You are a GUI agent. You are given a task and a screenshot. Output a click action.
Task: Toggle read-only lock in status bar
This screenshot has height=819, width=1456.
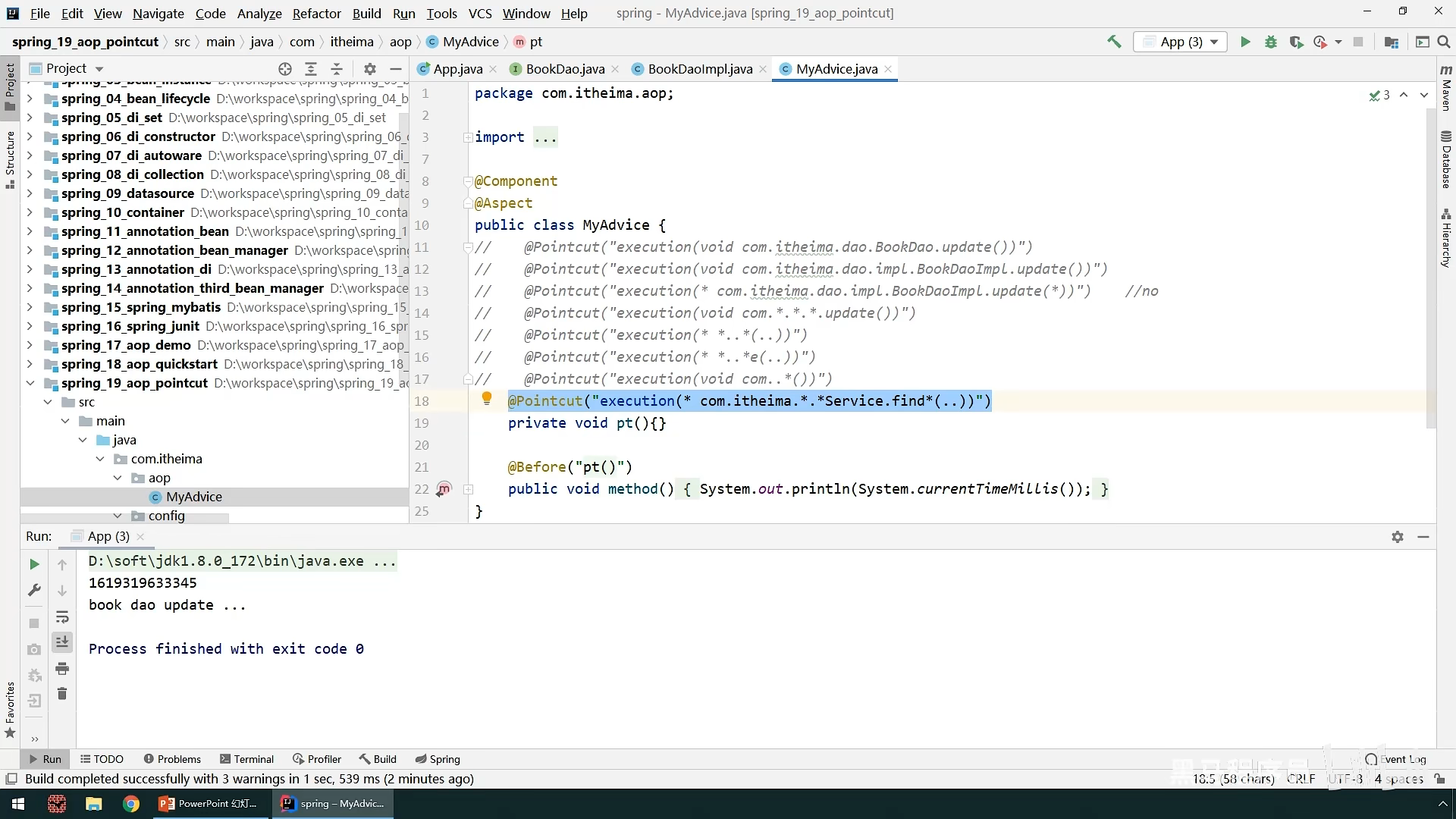tap(1440, 779)
